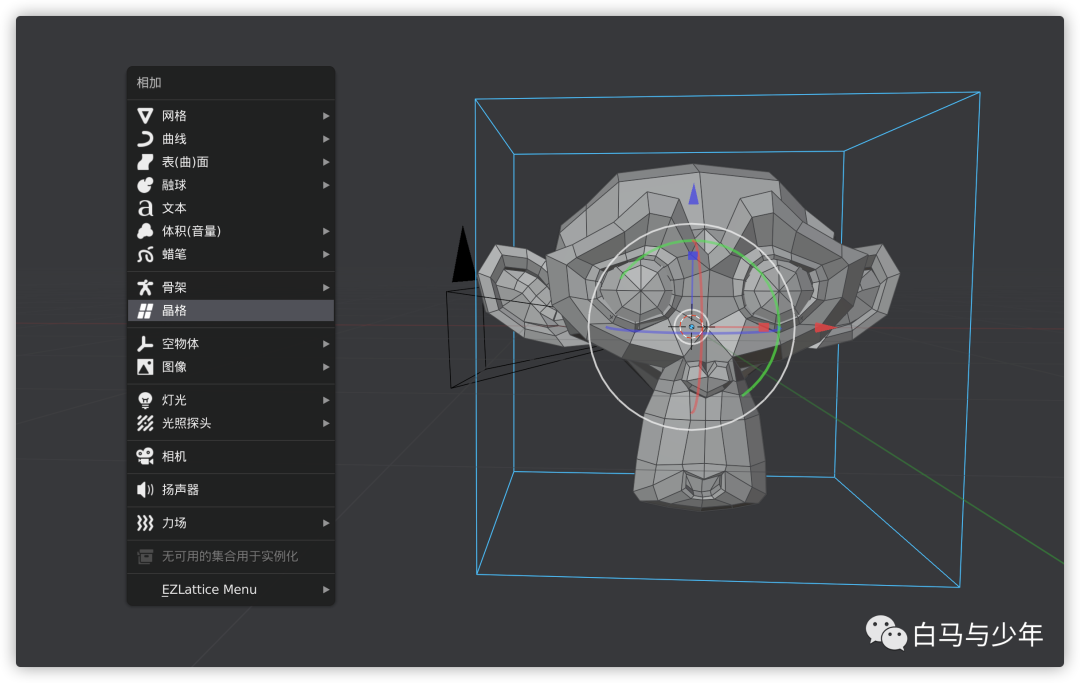
Task: Click the speaker icon beside 扬声器
Action: [x=145, y=490]
